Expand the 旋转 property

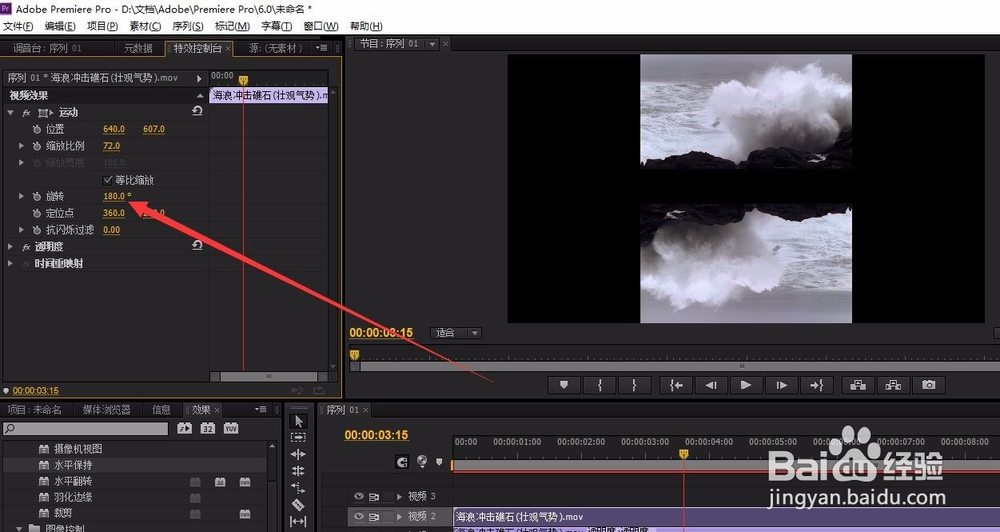coord(21,196)
